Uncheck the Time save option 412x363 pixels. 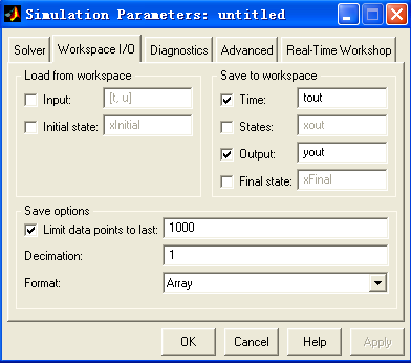pos(227,100)
